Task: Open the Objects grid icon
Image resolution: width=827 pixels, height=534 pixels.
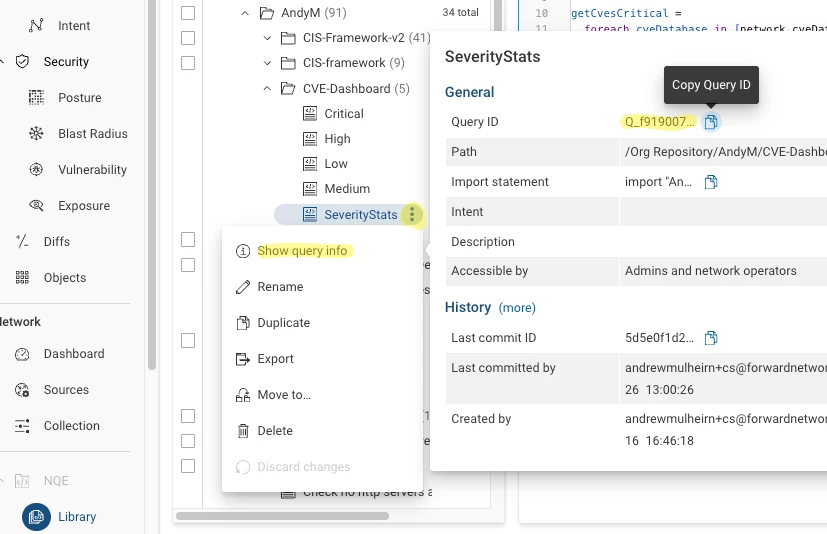Action: [x=22, y=278]
